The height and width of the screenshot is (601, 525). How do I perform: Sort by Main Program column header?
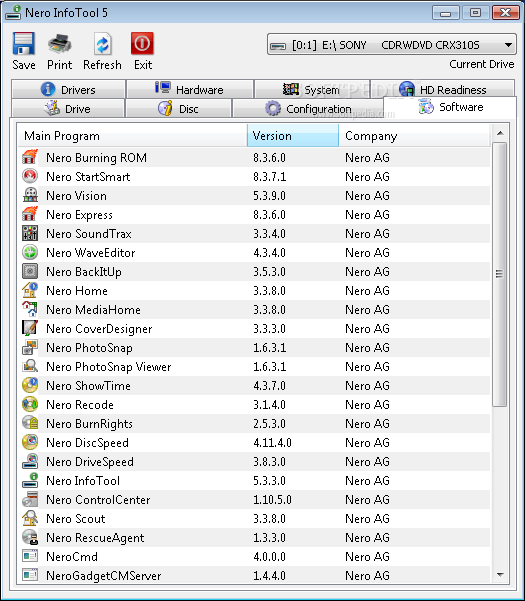tap(132, 136)
